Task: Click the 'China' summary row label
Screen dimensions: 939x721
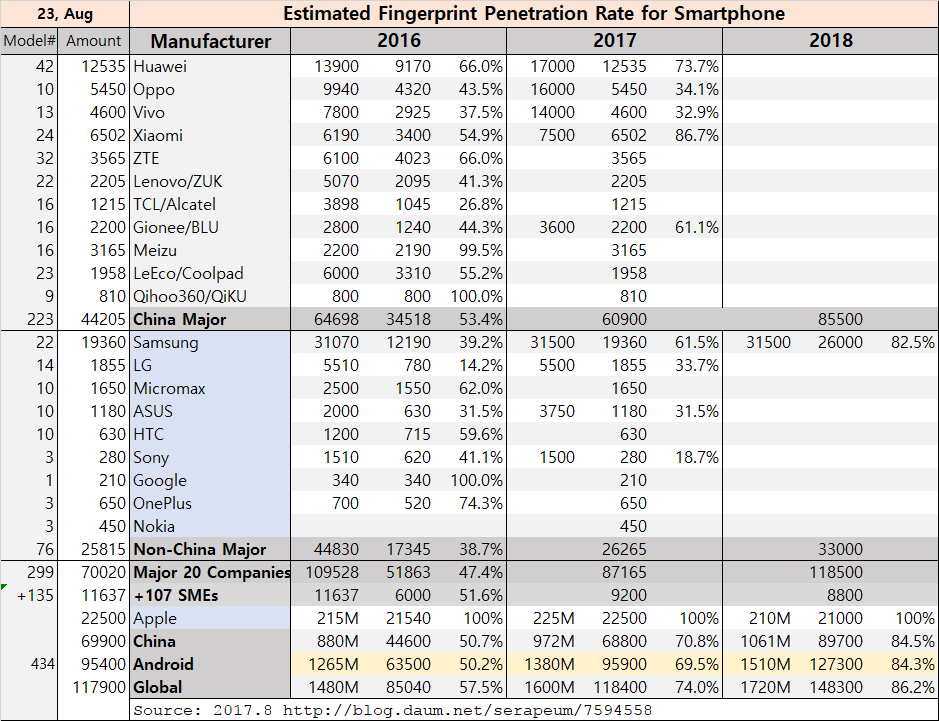Action: point(210,641)
